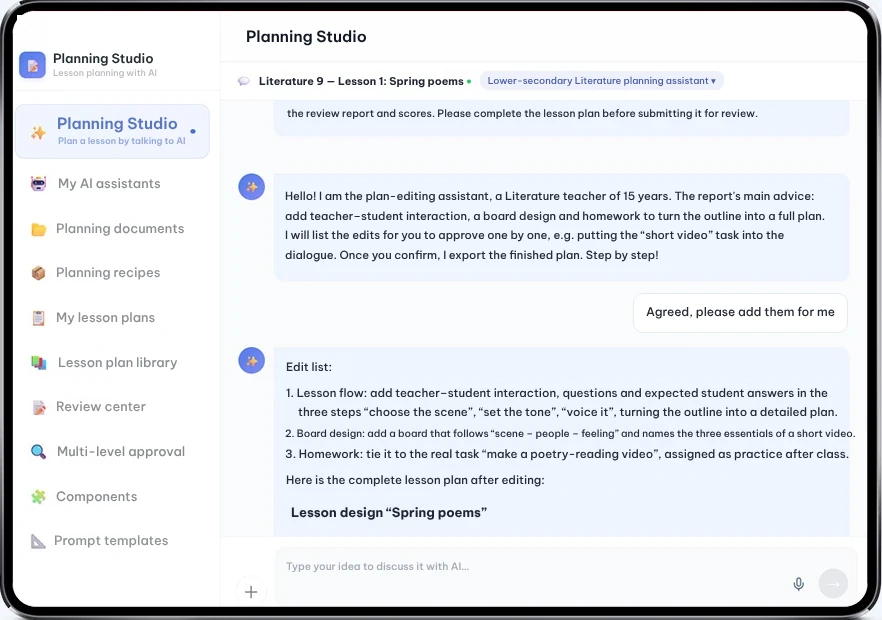Click the Planning Studio app logo icon
This screenshot has width=882, height=620.
coord(32,65)
